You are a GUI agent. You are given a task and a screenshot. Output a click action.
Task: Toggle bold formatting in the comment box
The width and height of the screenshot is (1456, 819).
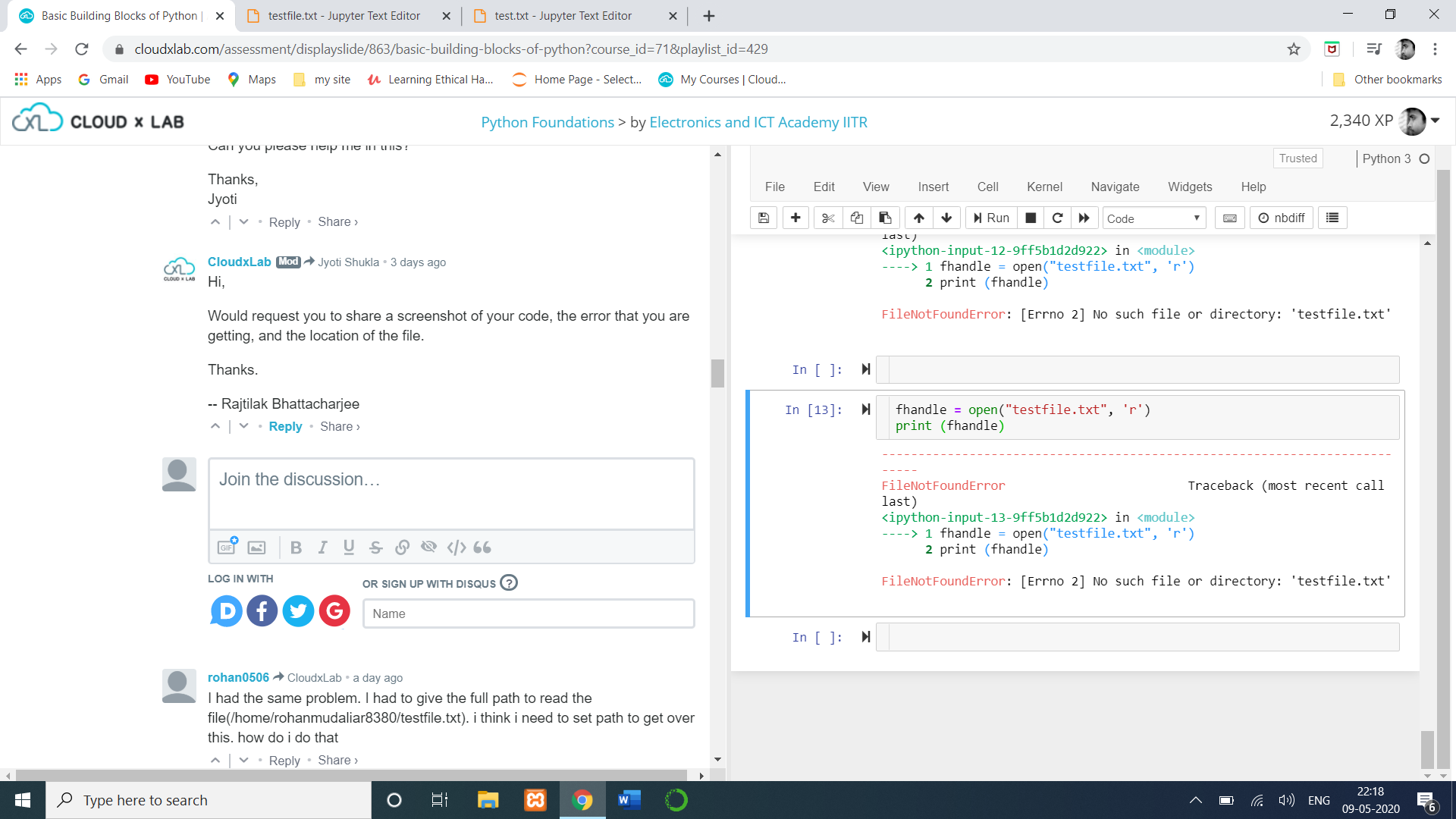point(296,548)
